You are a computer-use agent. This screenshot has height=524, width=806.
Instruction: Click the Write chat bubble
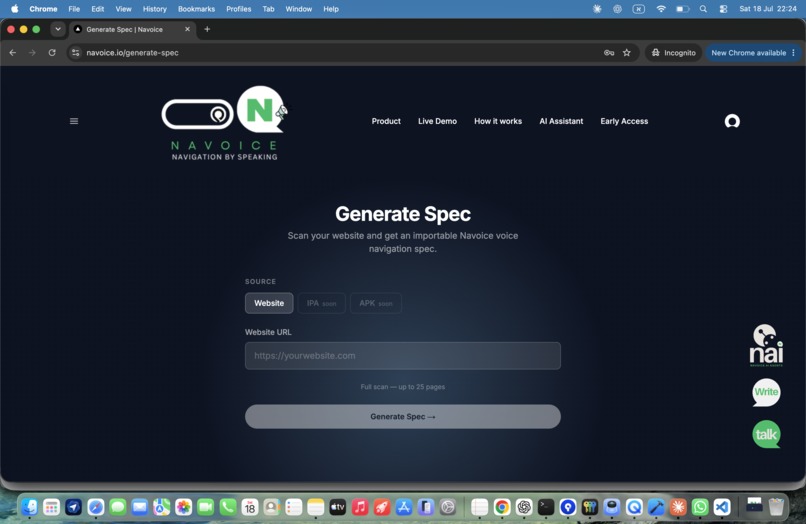pos(766,392)
